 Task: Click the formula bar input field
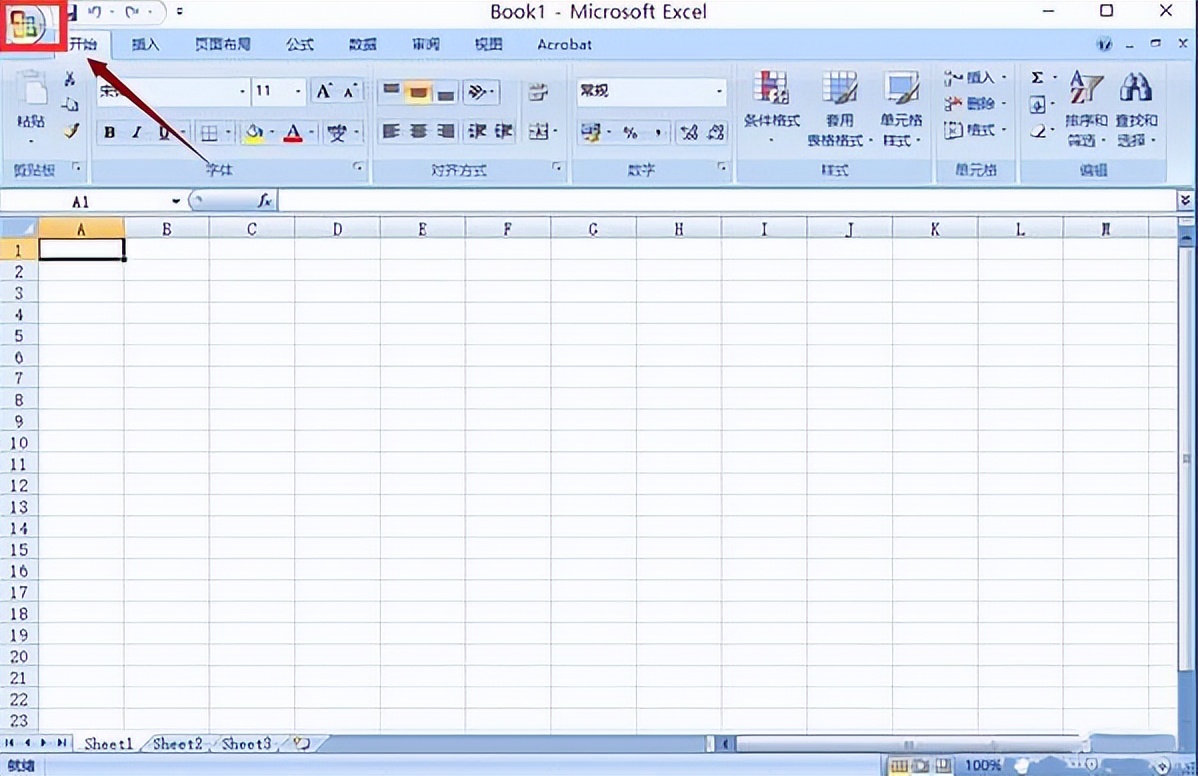[727, 201]
